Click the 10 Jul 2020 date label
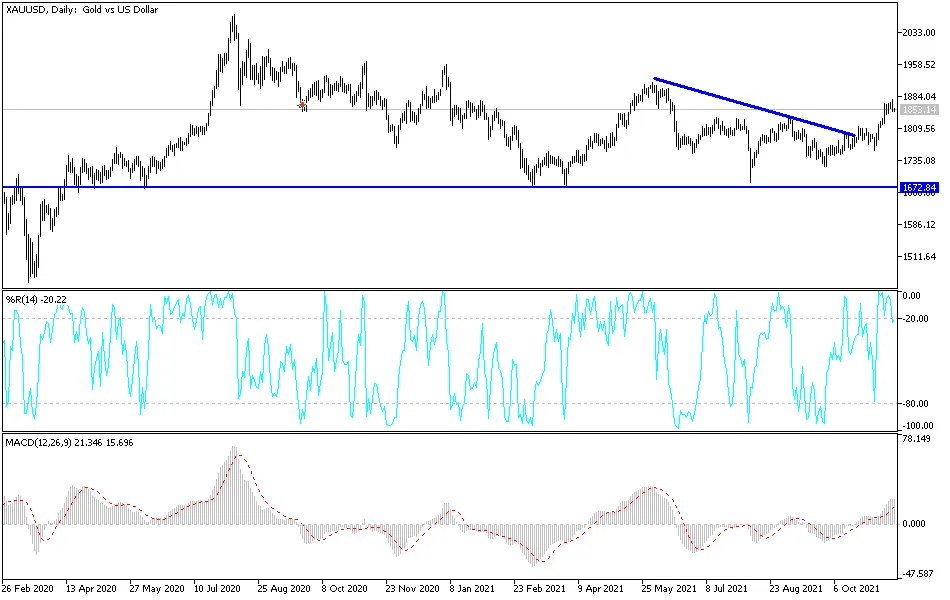The height and width of the screenshot is (600, 950). click(x=217, y=588)
